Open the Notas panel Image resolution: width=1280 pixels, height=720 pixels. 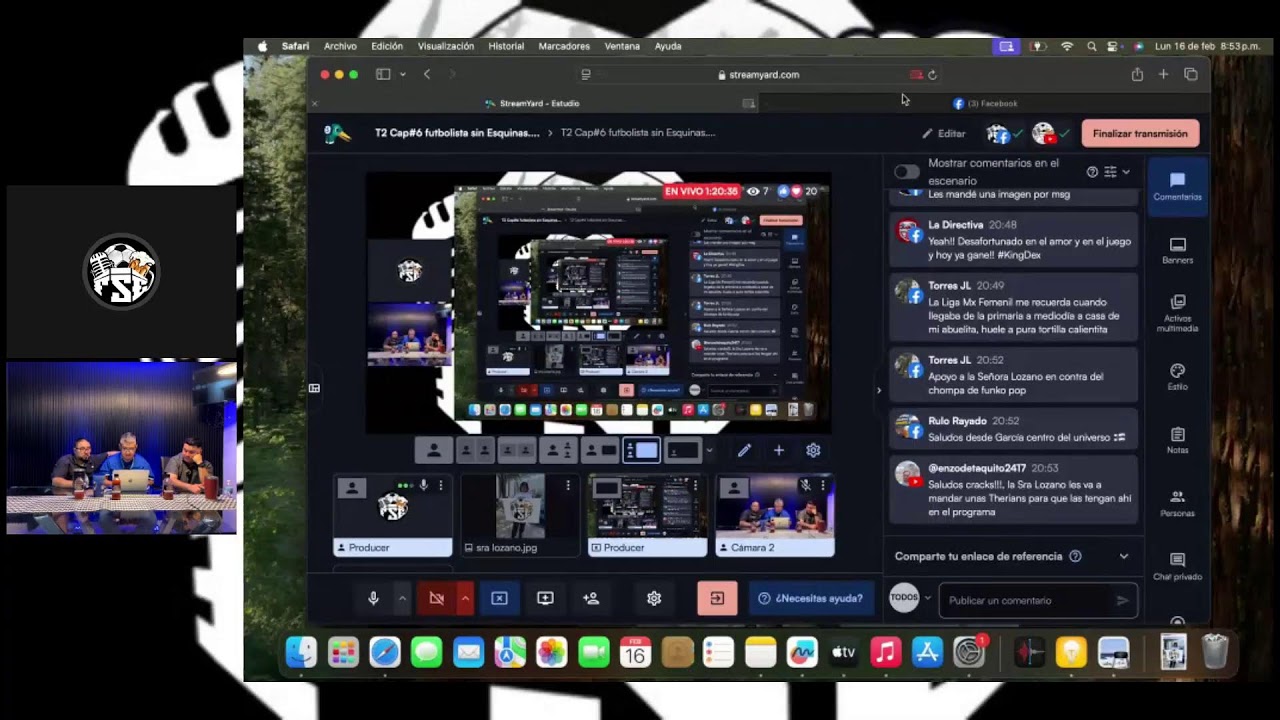tap(1177, 440)
